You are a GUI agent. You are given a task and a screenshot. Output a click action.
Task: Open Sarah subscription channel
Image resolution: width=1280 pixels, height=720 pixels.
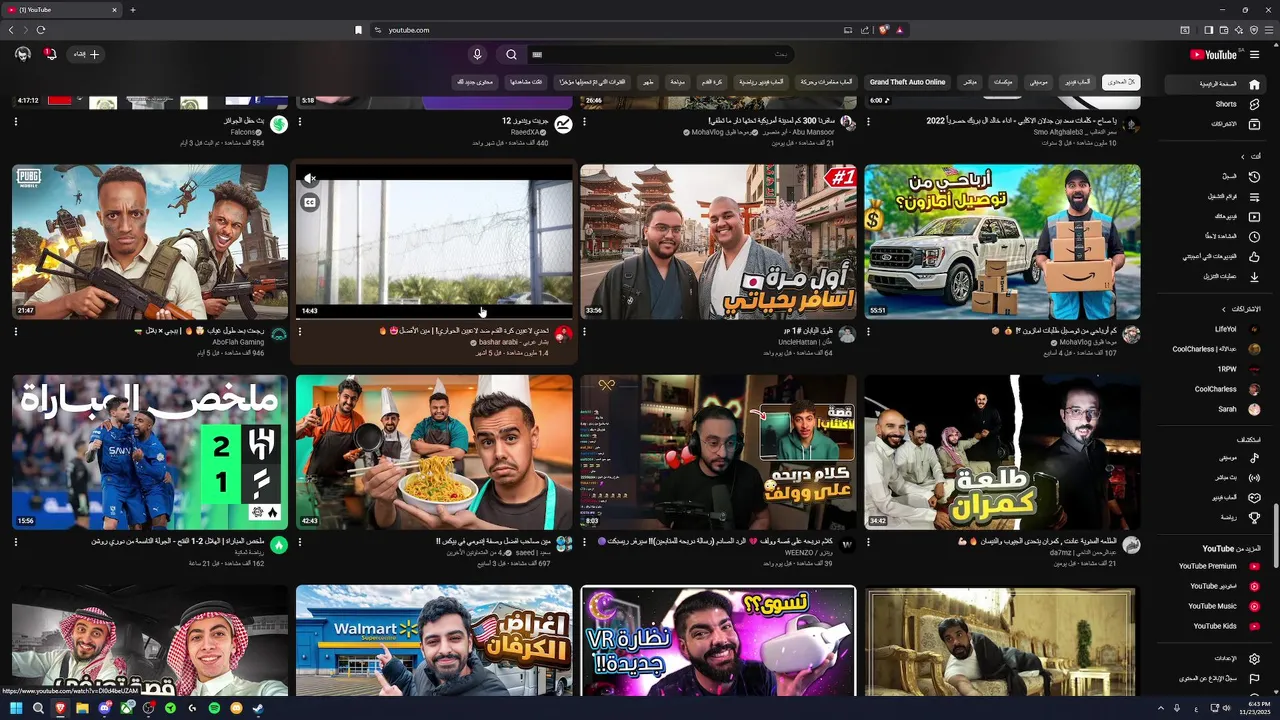tap(1227, 409)
